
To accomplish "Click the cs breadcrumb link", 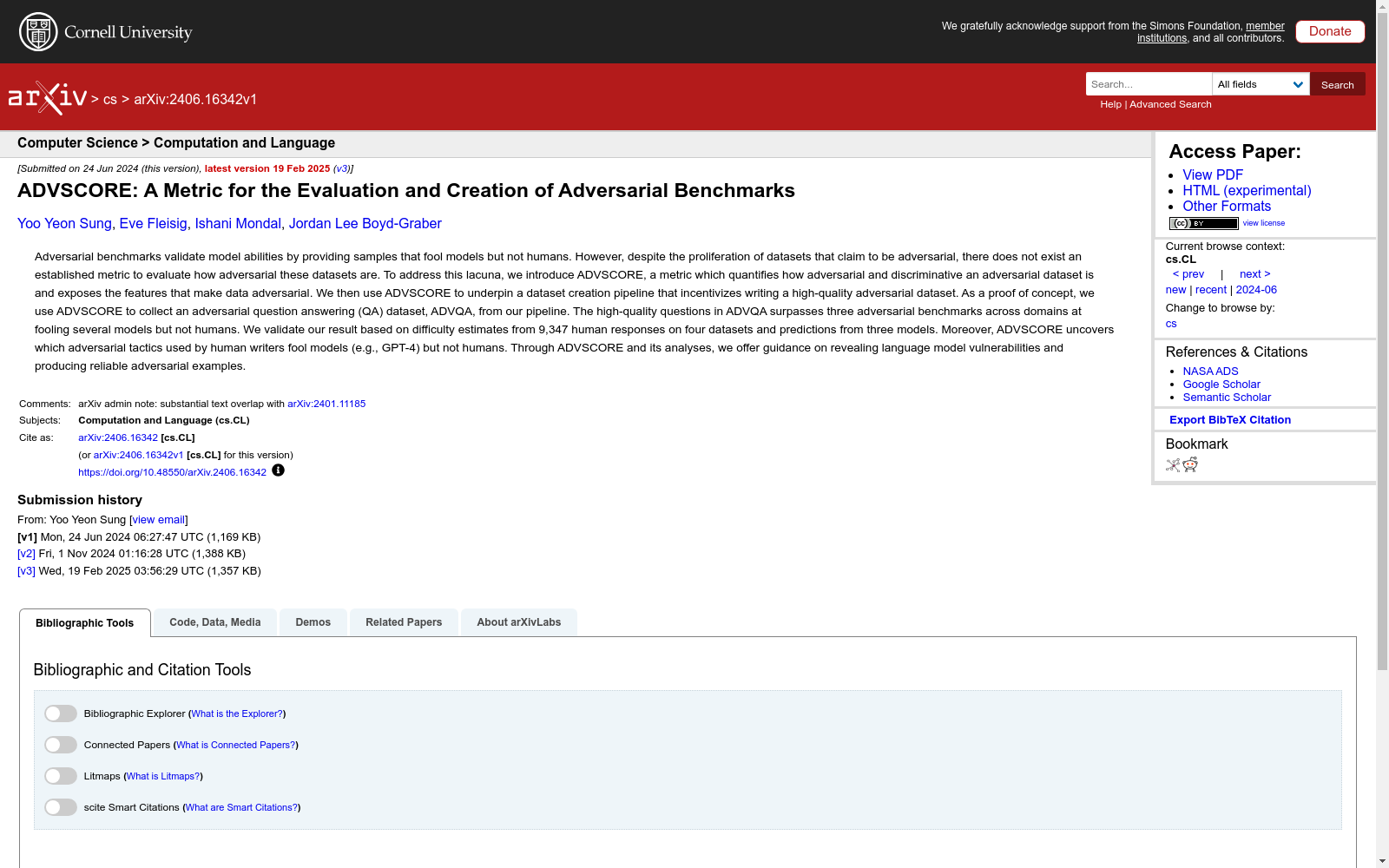I will 109,100.
